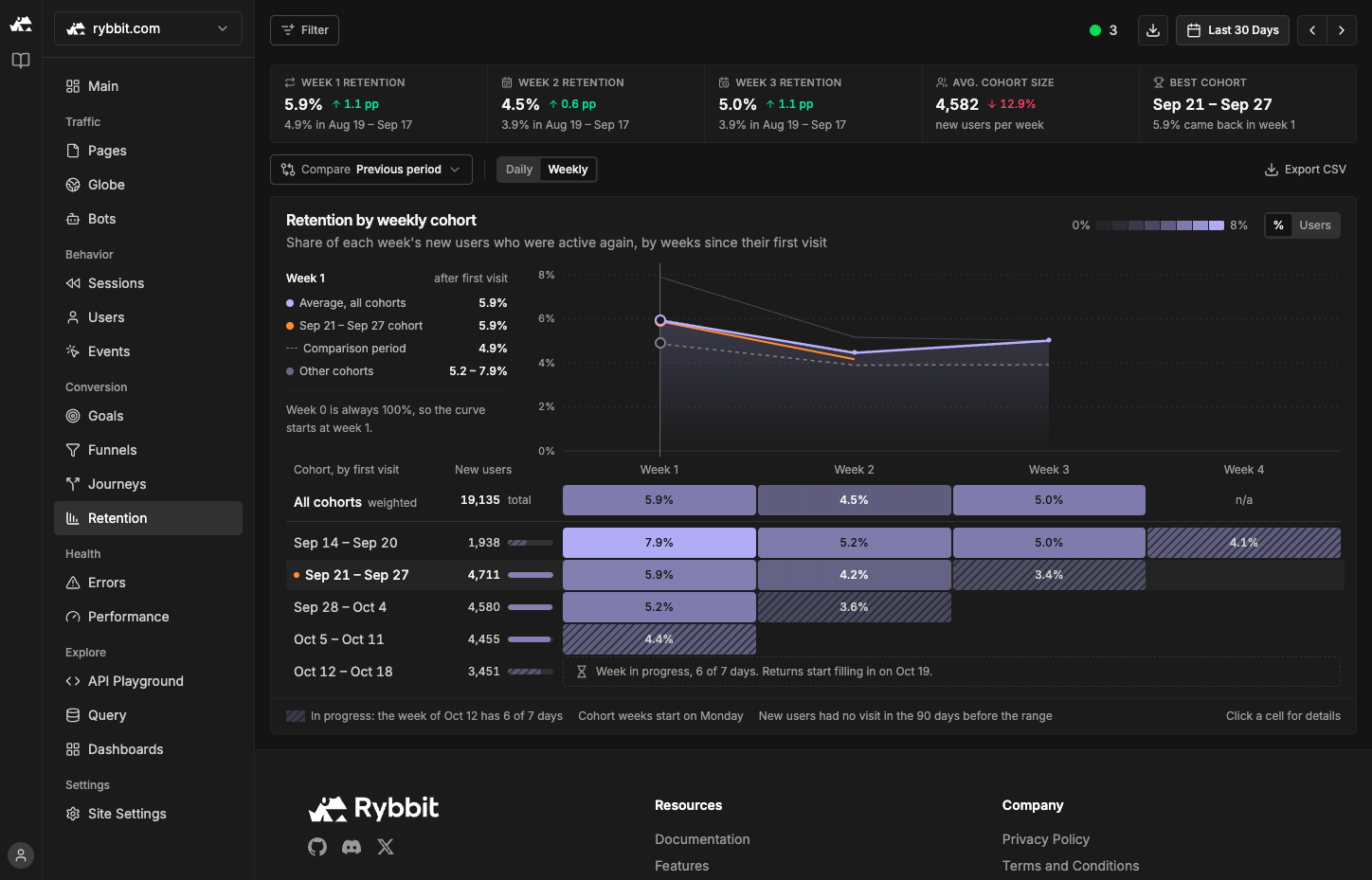Open the user account avatar icon
Screen dimensions: 1372x880
(21, 855)
